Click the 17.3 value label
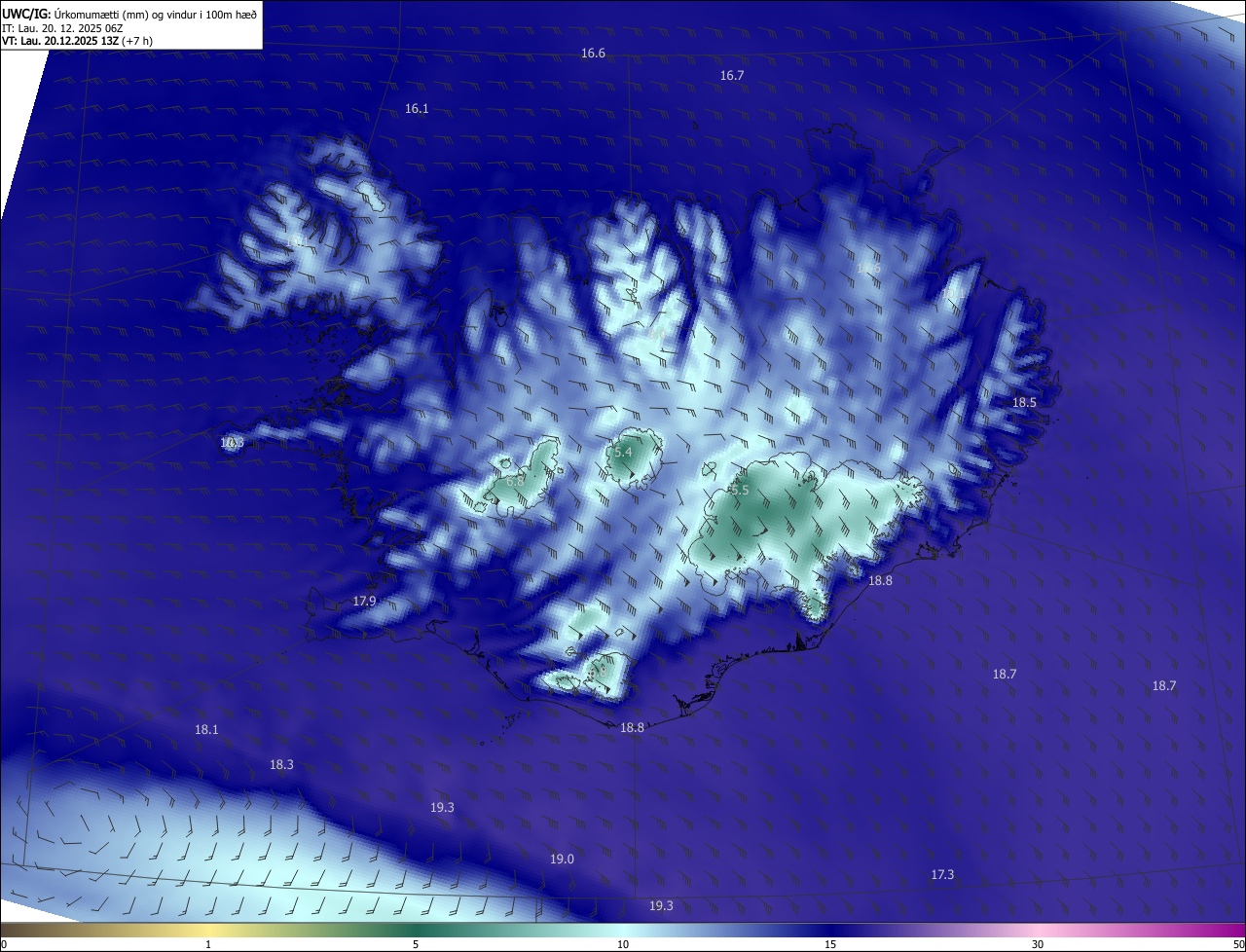This screenshot has width=1246, height=952. pos(942,875)
